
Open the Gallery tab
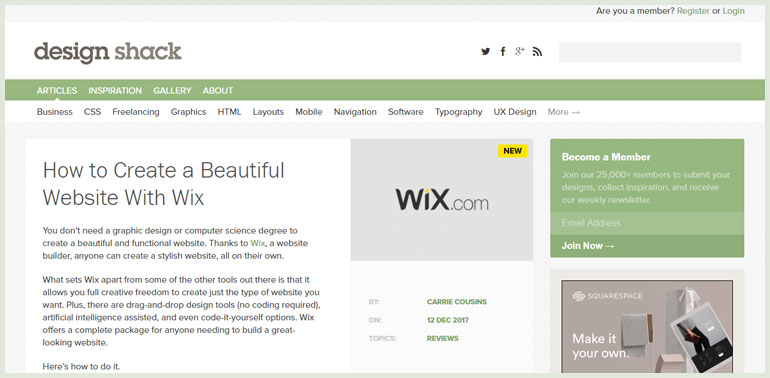[x=172, y=90]
